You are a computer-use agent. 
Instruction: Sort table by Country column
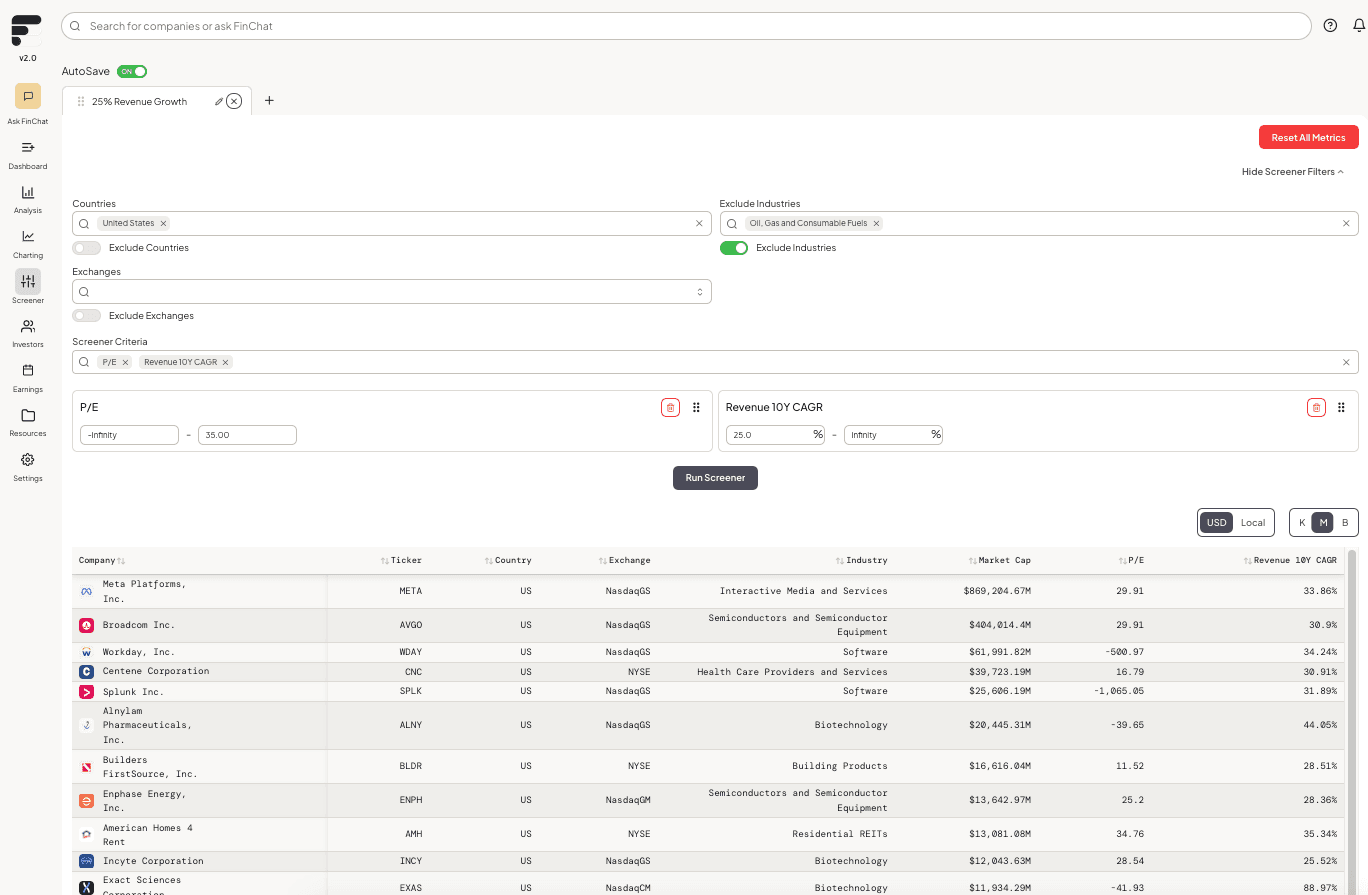pyautogui.click(x=508, y=560)
